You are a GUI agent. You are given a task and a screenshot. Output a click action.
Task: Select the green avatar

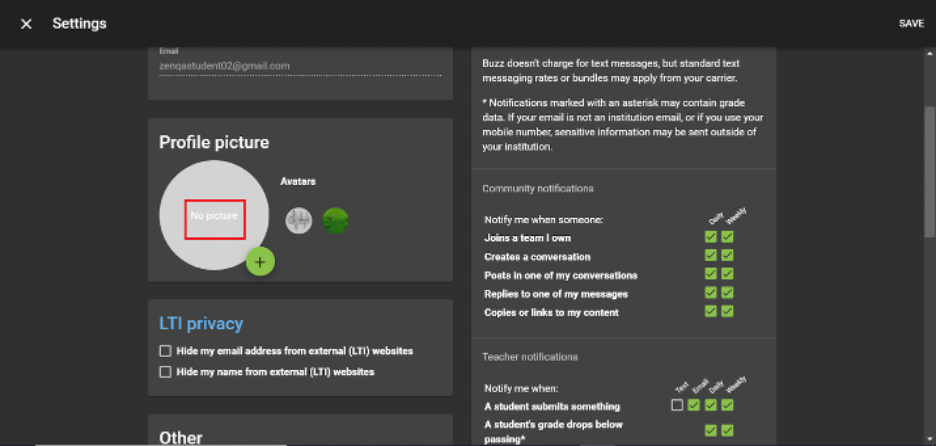pyautogui.click(x=335, y=221)
